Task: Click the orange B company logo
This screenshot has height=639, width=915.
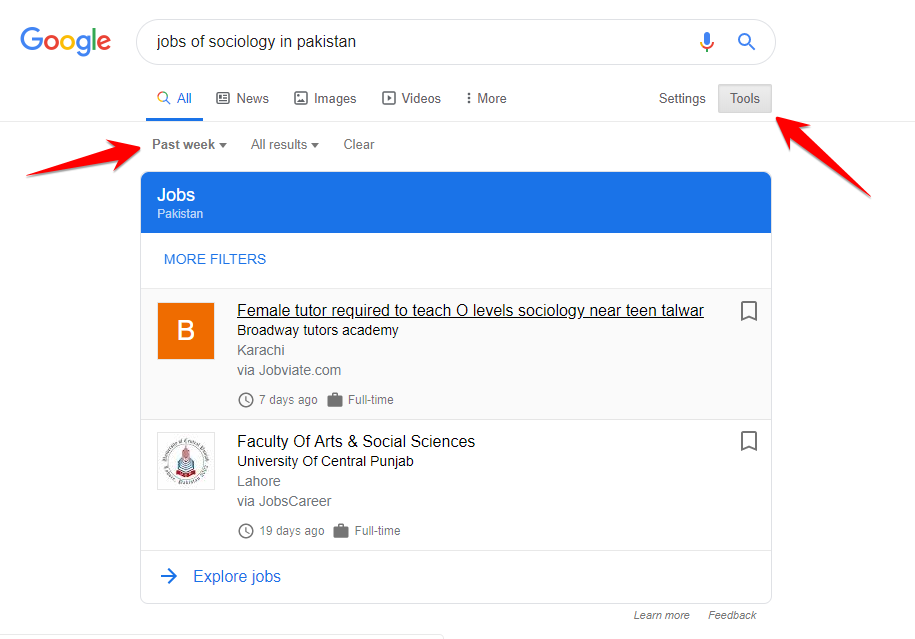Action: pos(186,331)
